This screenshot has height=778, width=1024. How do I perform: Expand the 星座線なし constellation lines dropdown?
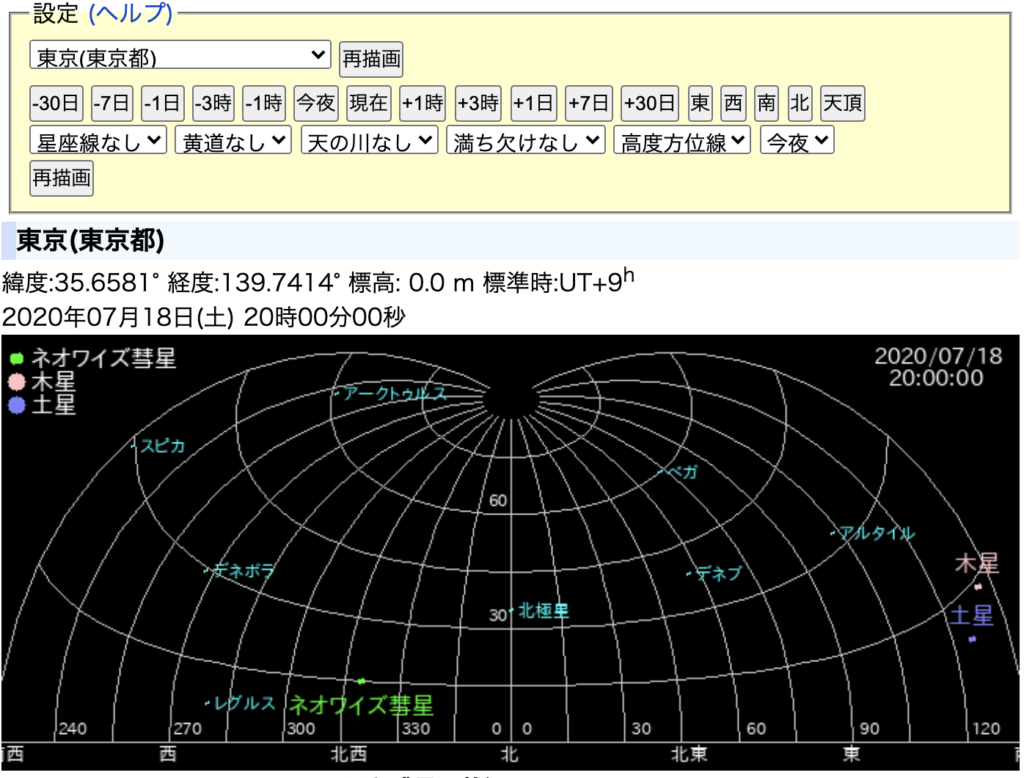click(x=98, y=141)
